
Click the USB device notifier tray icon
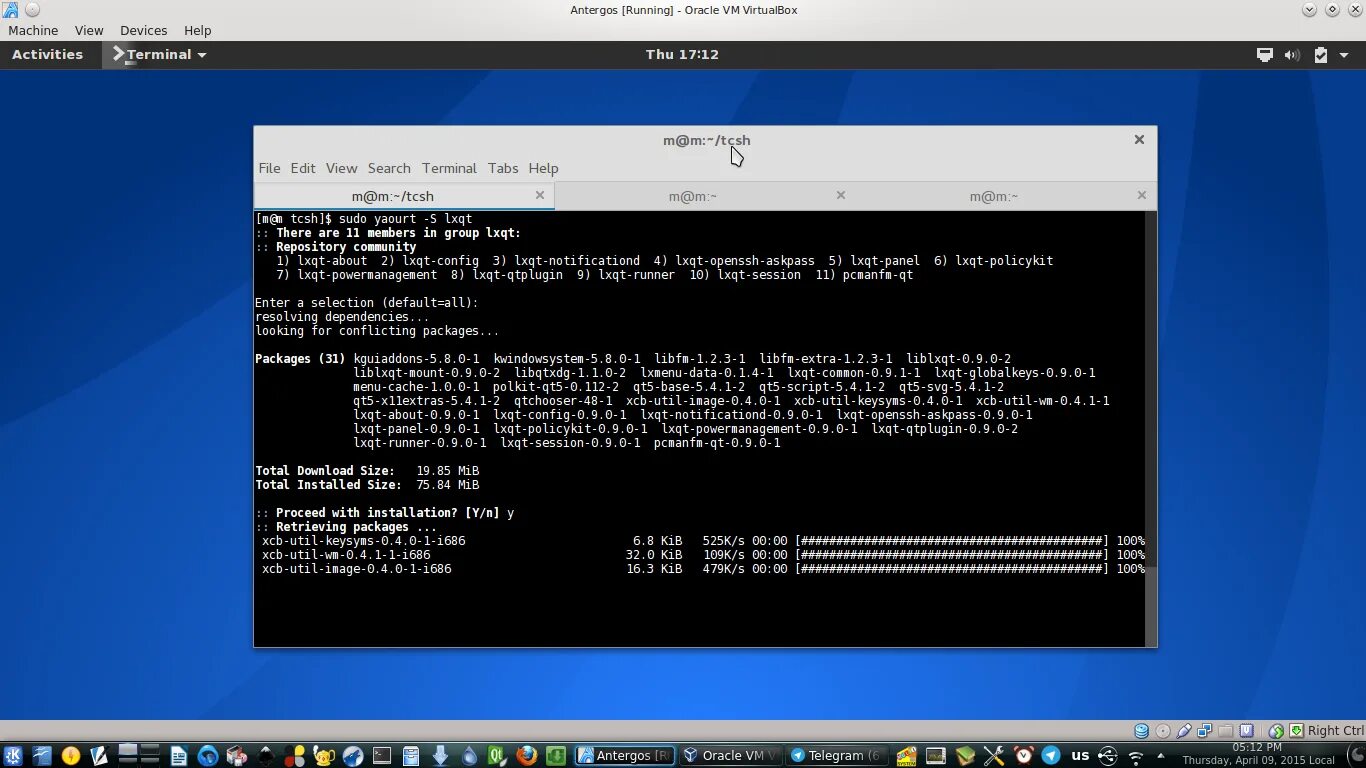(1108, 756)
